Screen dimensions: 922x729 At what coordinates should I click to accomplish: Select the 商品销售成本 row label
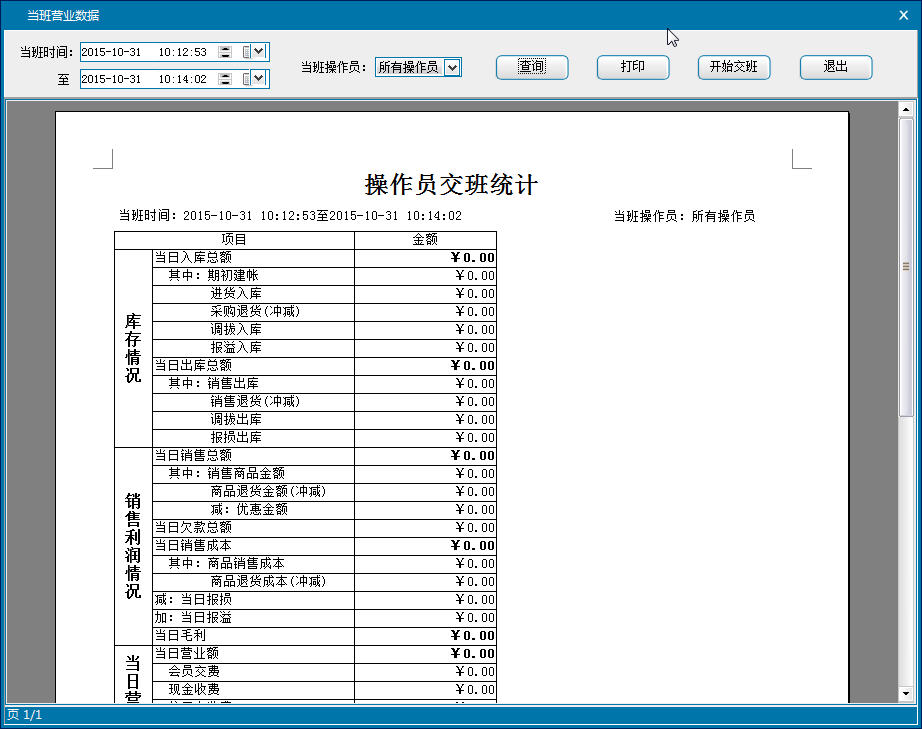coord(246,564)
